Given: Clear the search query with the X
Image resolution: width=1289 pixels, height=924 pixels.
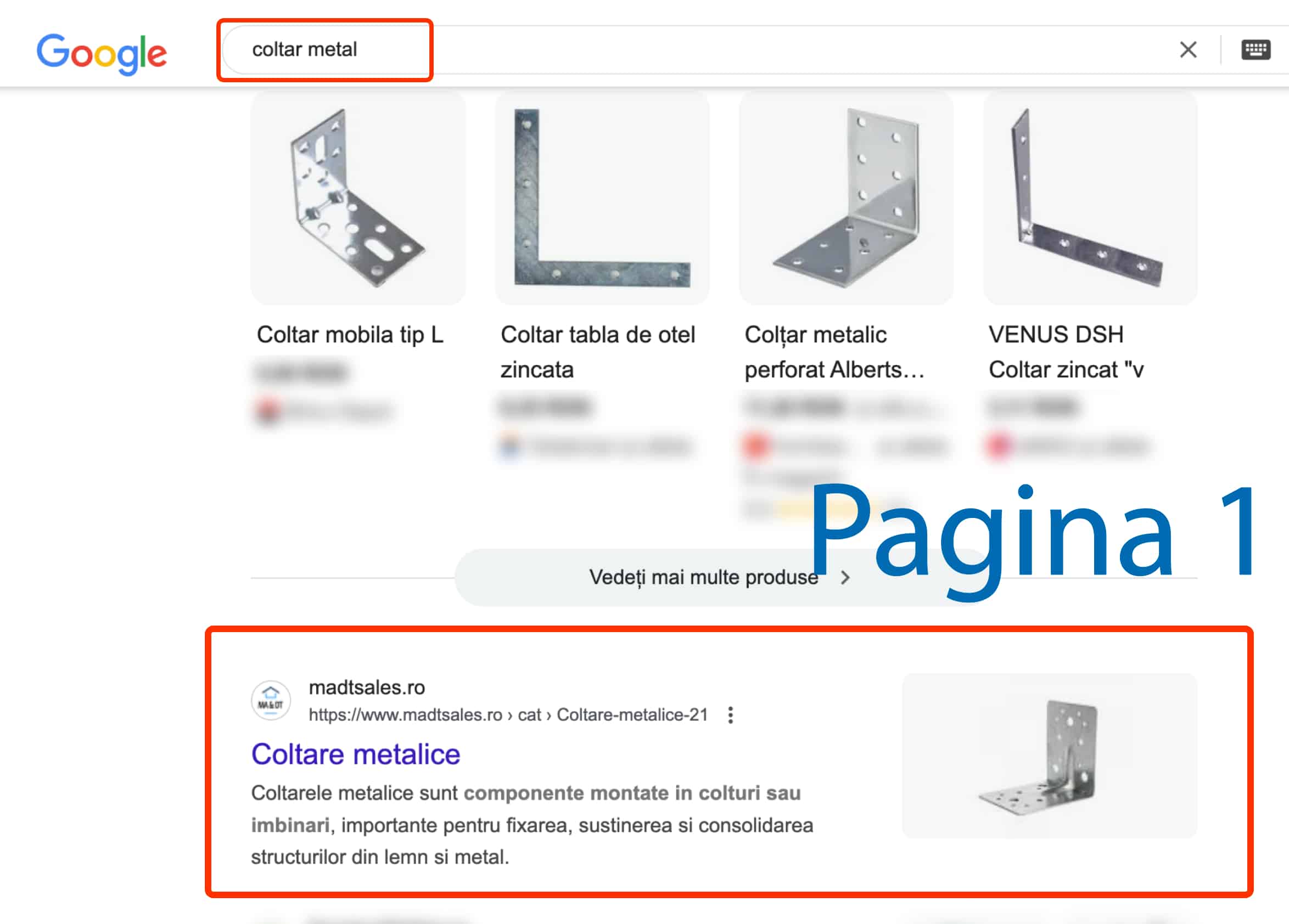Looking at the screenshot, I should point(1188,50).
